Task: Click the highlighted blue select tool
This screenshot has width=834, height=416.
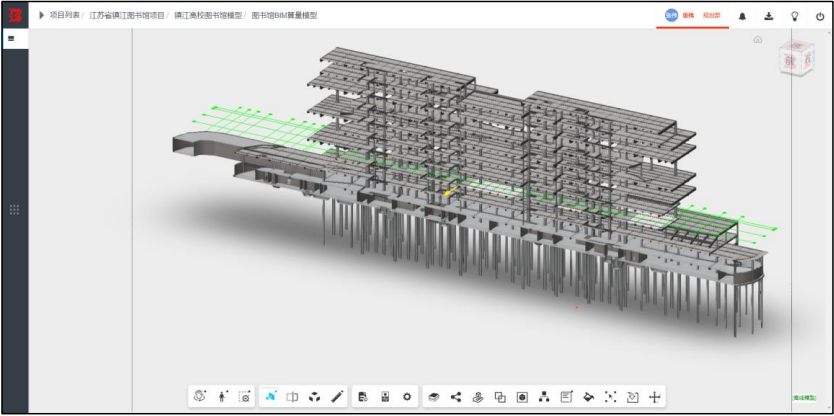Action: [x=271, y=396]
